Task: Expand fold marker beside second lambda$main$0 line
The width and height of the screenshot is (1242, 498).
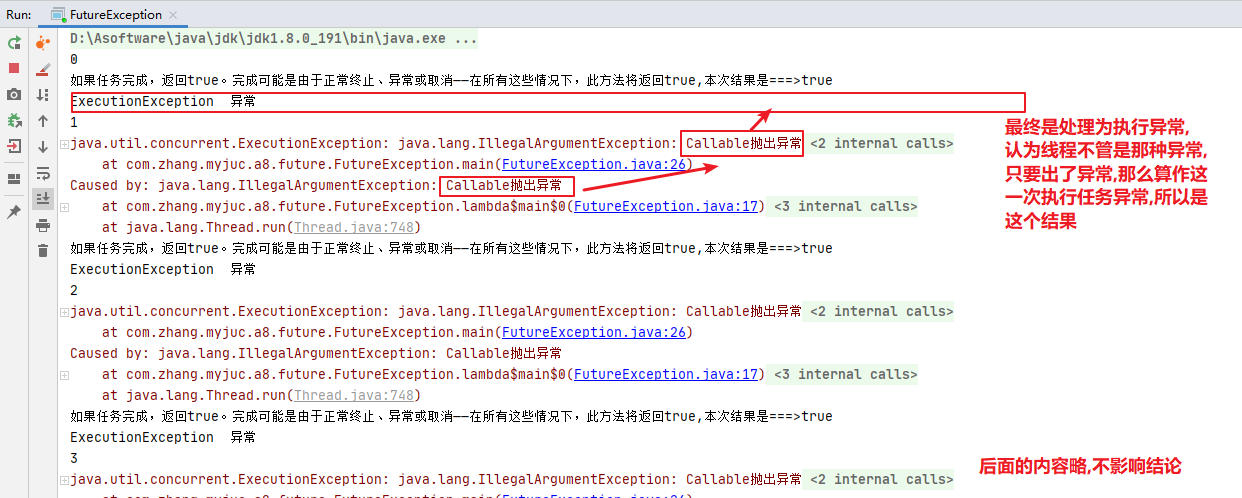Action: [64, 375]
